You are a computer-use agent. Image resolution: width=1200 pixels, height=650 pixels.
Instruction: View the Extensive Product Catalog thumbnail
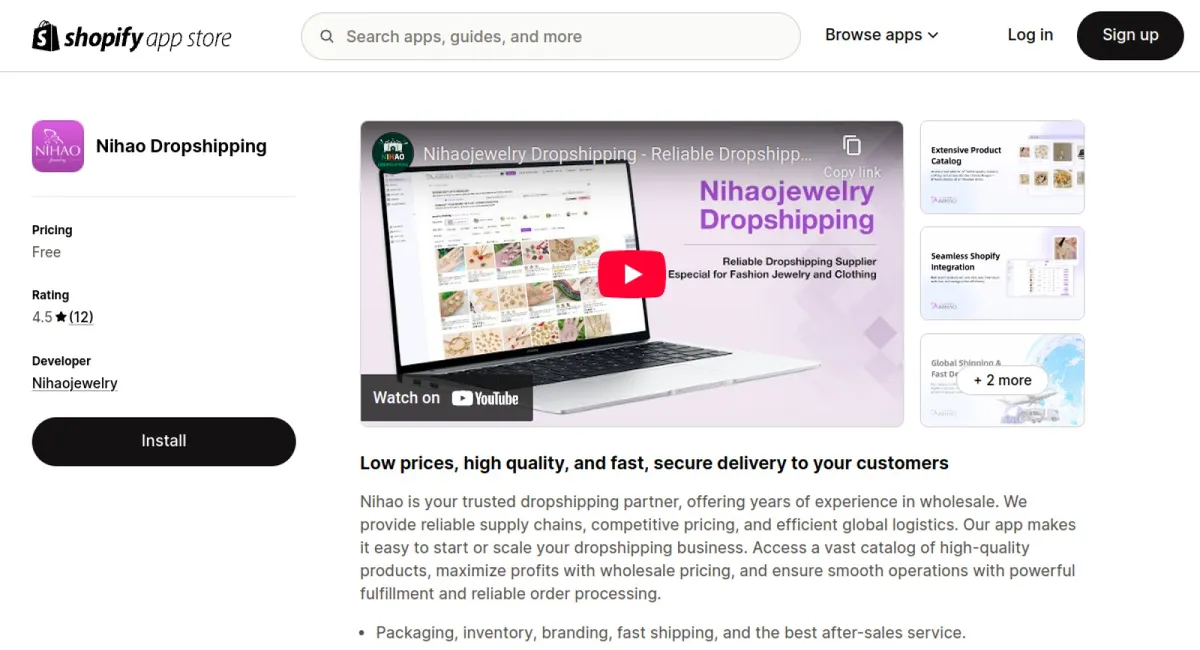(x=1002, y=167)
